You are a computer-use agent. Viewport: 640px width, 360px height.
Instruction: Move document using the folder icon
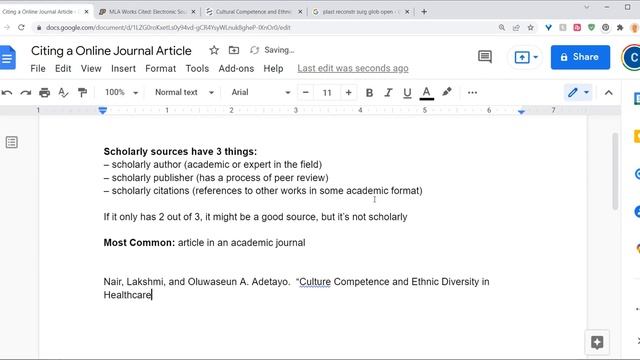[234, 50]
